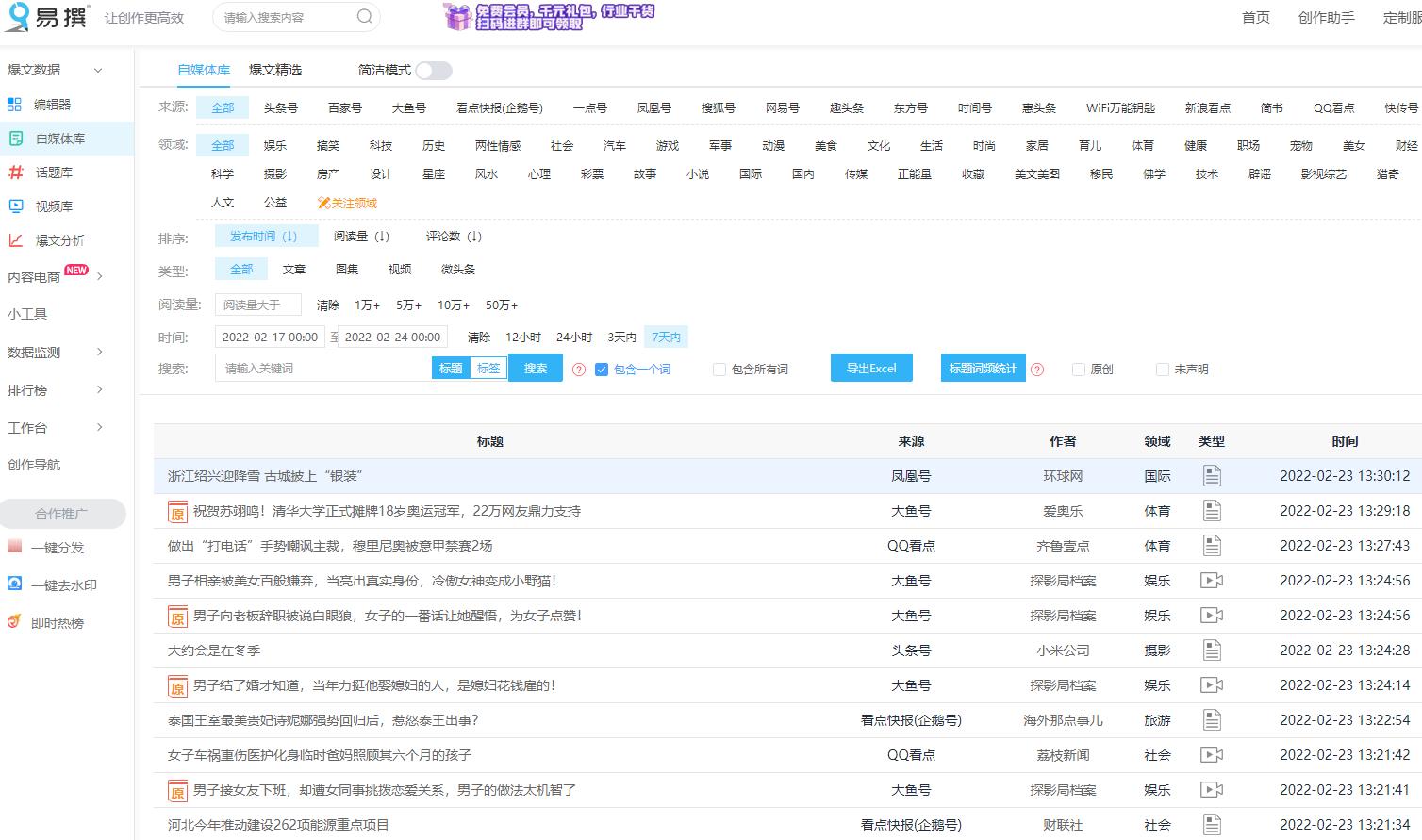Screen dimensions: 1422x840
Task: Check the 包含所有词 option
Action: click(x=719, y=369)
